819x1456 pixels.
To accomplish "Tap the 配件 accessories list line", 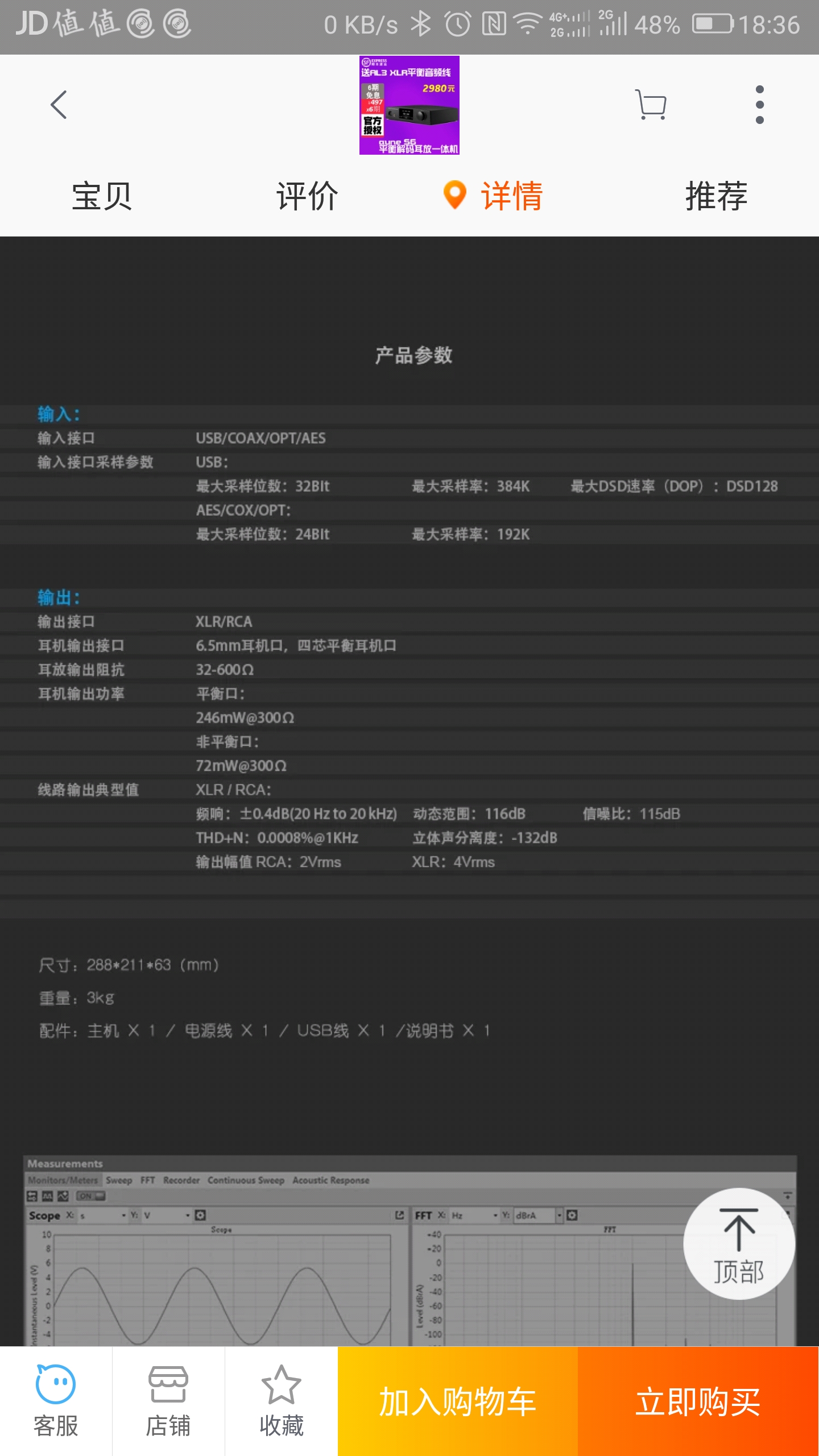I will pyautogui.click(x=265, y=1031).
